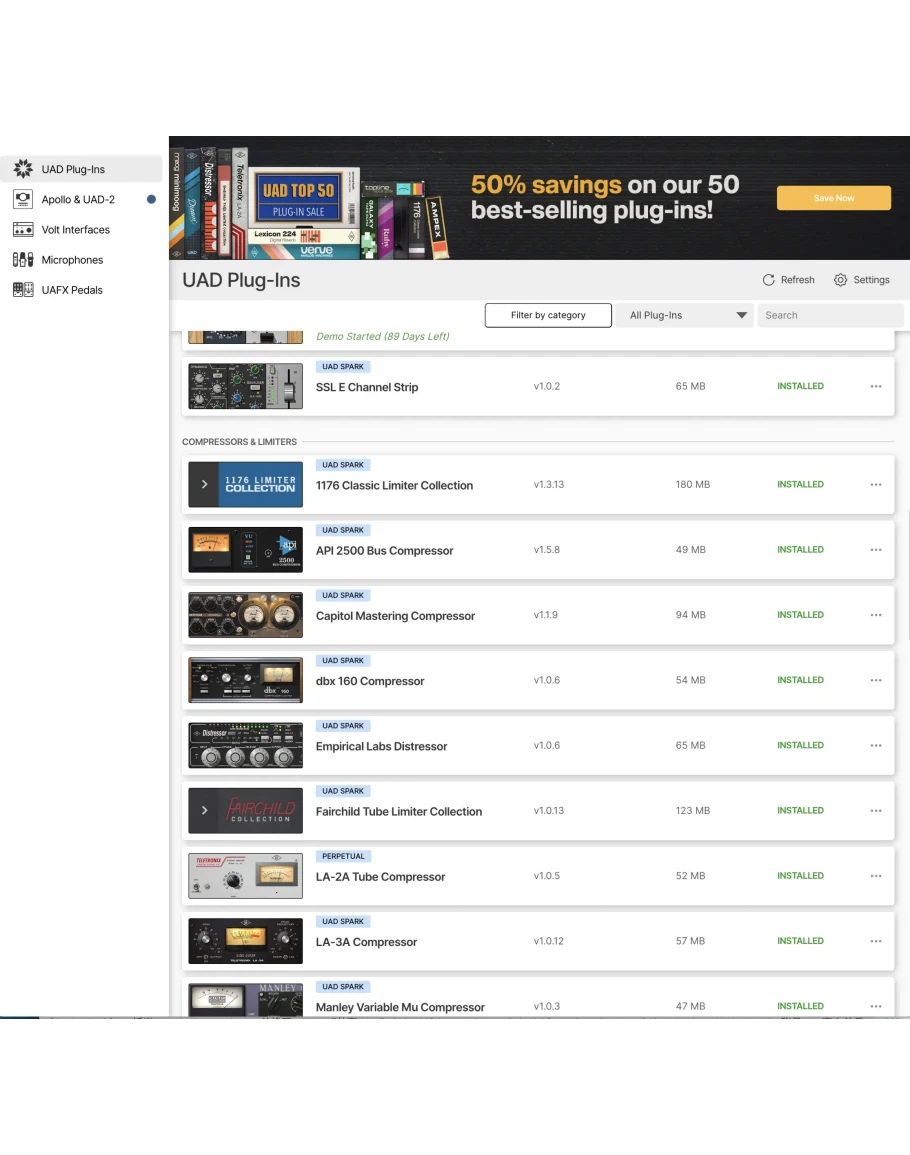Image resolution: width=910 pixels, height=1155 pixels.
Task: Open options menu for dbx 160 Compressor
Action: (x=875, y=680)
